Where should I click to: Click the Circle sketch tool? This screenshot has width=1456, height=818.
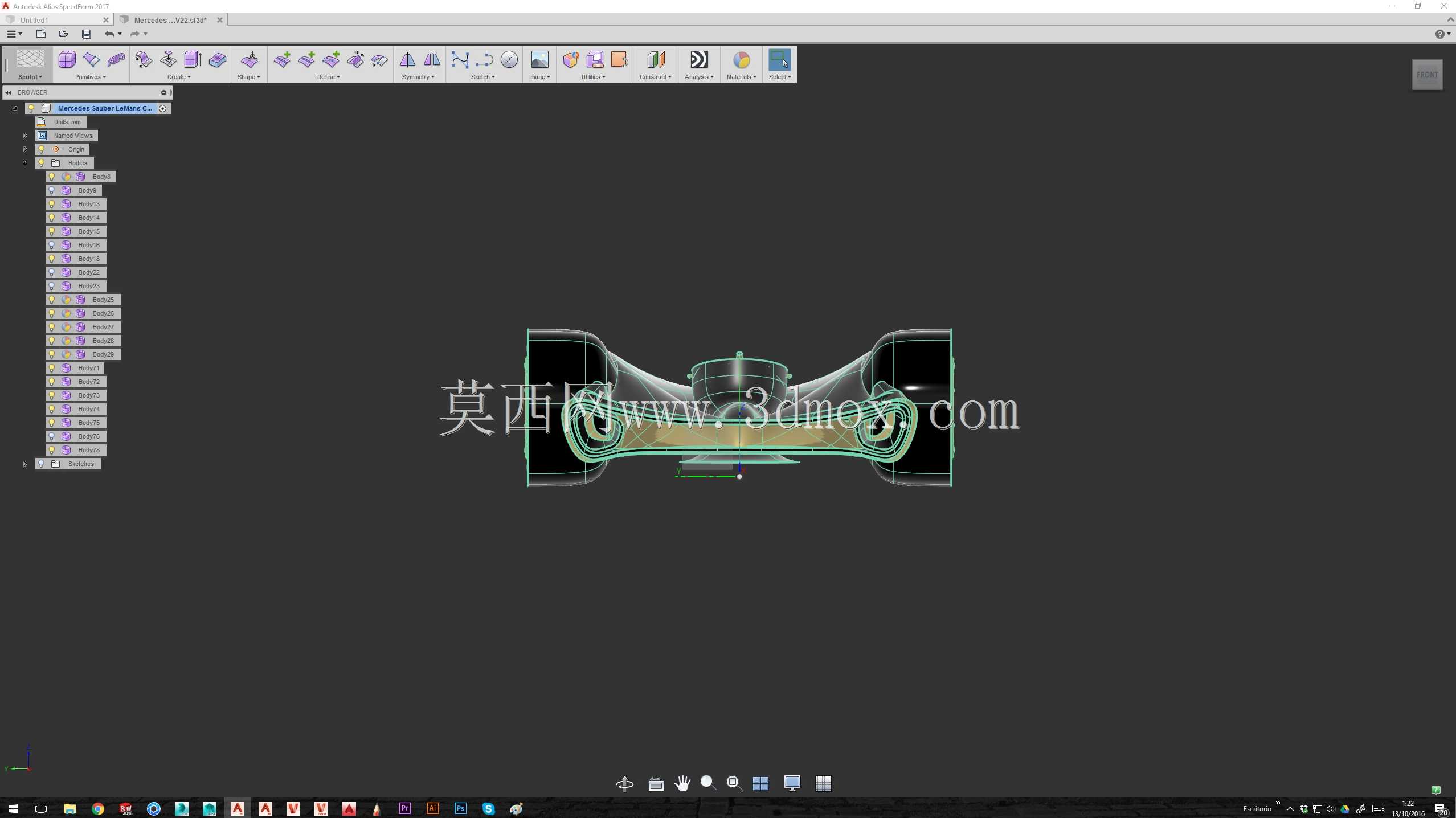[509, 60]
